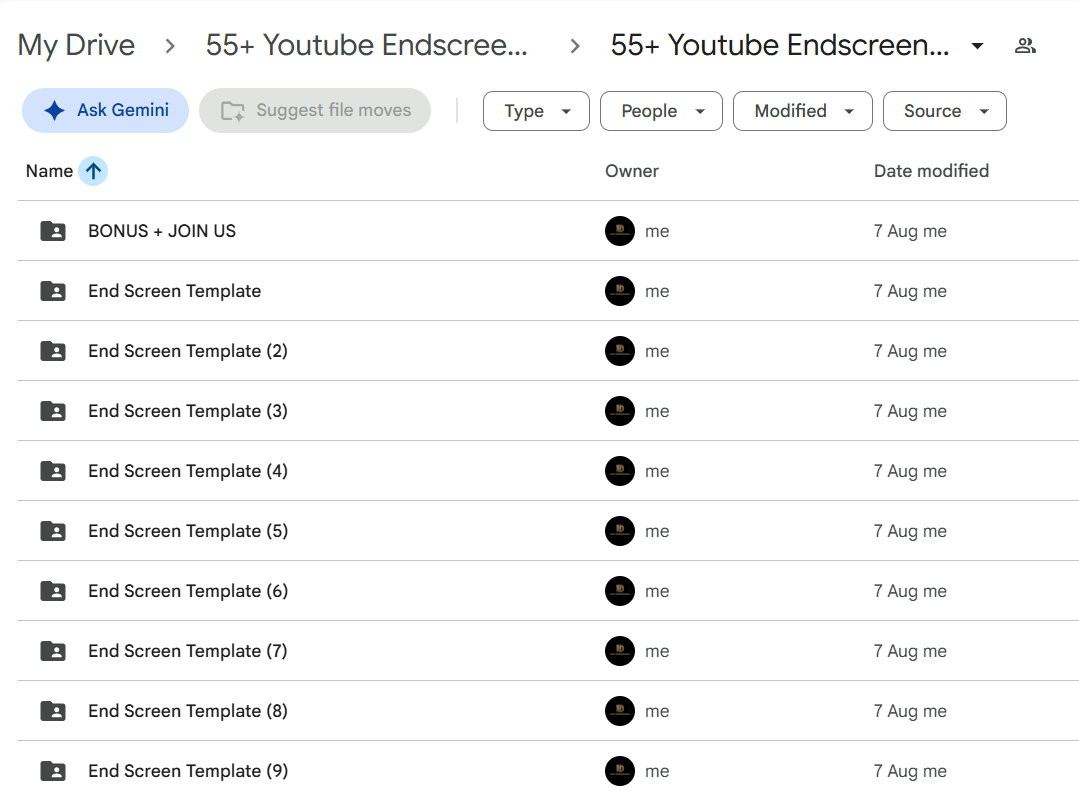Click the current folder title 55+ Youtube Endscreen...
The height and width of the screenshot is (800, 1079).
[x=780, y=45]
